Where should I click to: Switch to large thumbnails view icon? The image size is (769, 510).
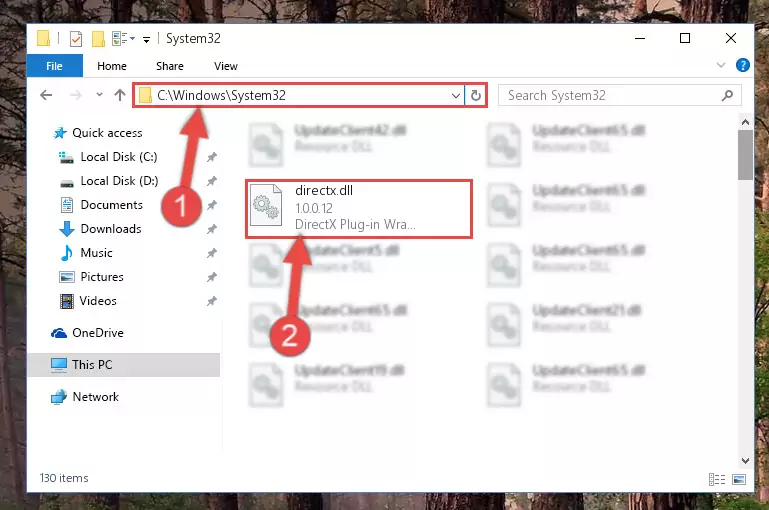coord(739,479)
